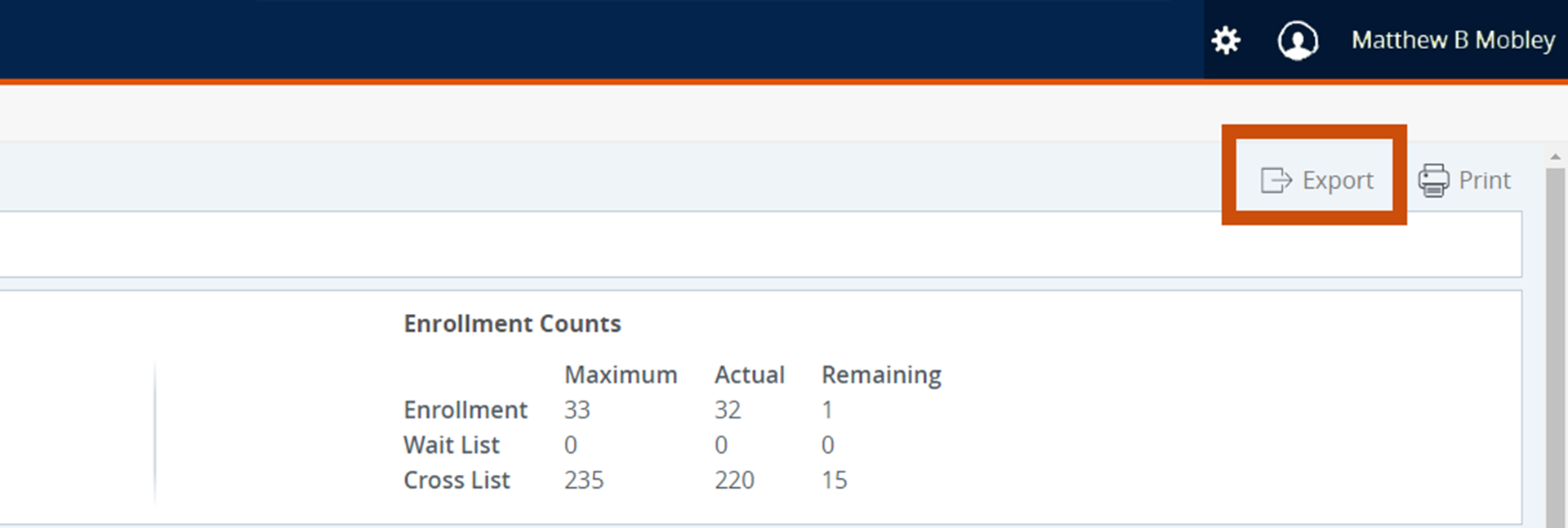This screenshot has height=528, width=1568.
Task: Click the Remaining column header
Action: 881,374
